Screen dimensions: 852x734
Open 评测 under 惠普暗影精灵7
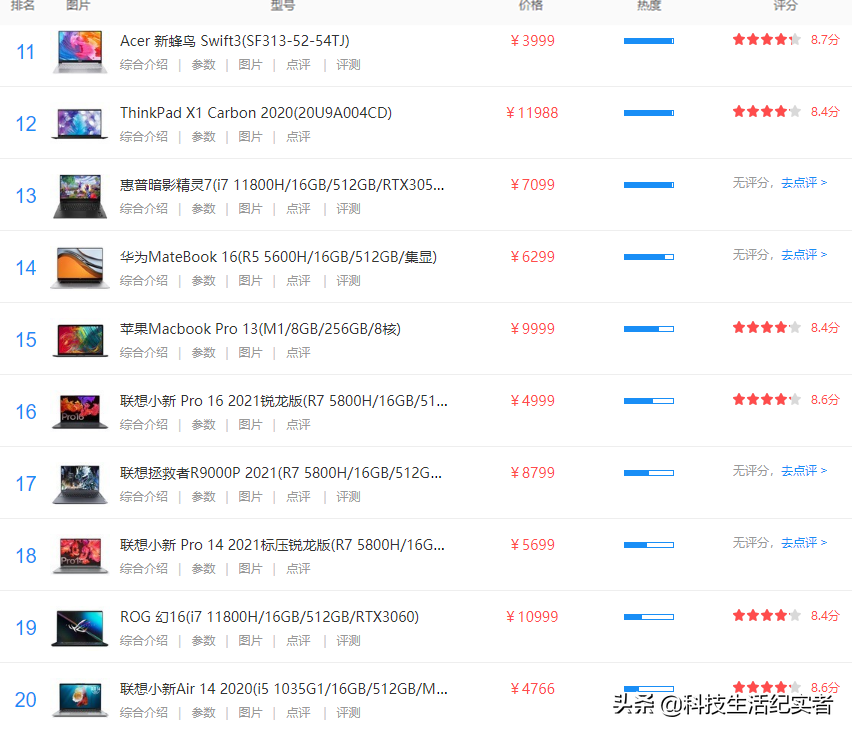pyautogui.click(x=348, y=209)
